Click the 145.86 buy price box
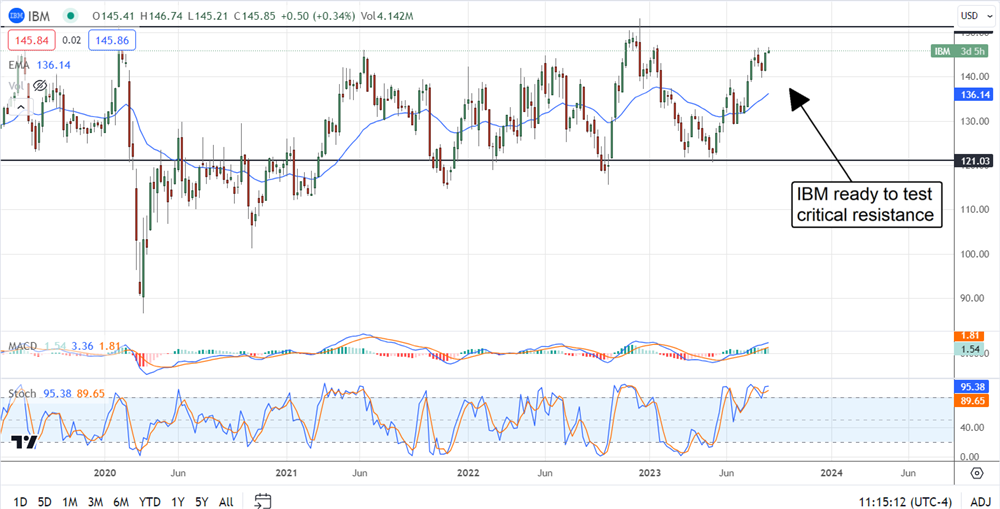This screenshot has height=509, width=1000. (114, 41)
